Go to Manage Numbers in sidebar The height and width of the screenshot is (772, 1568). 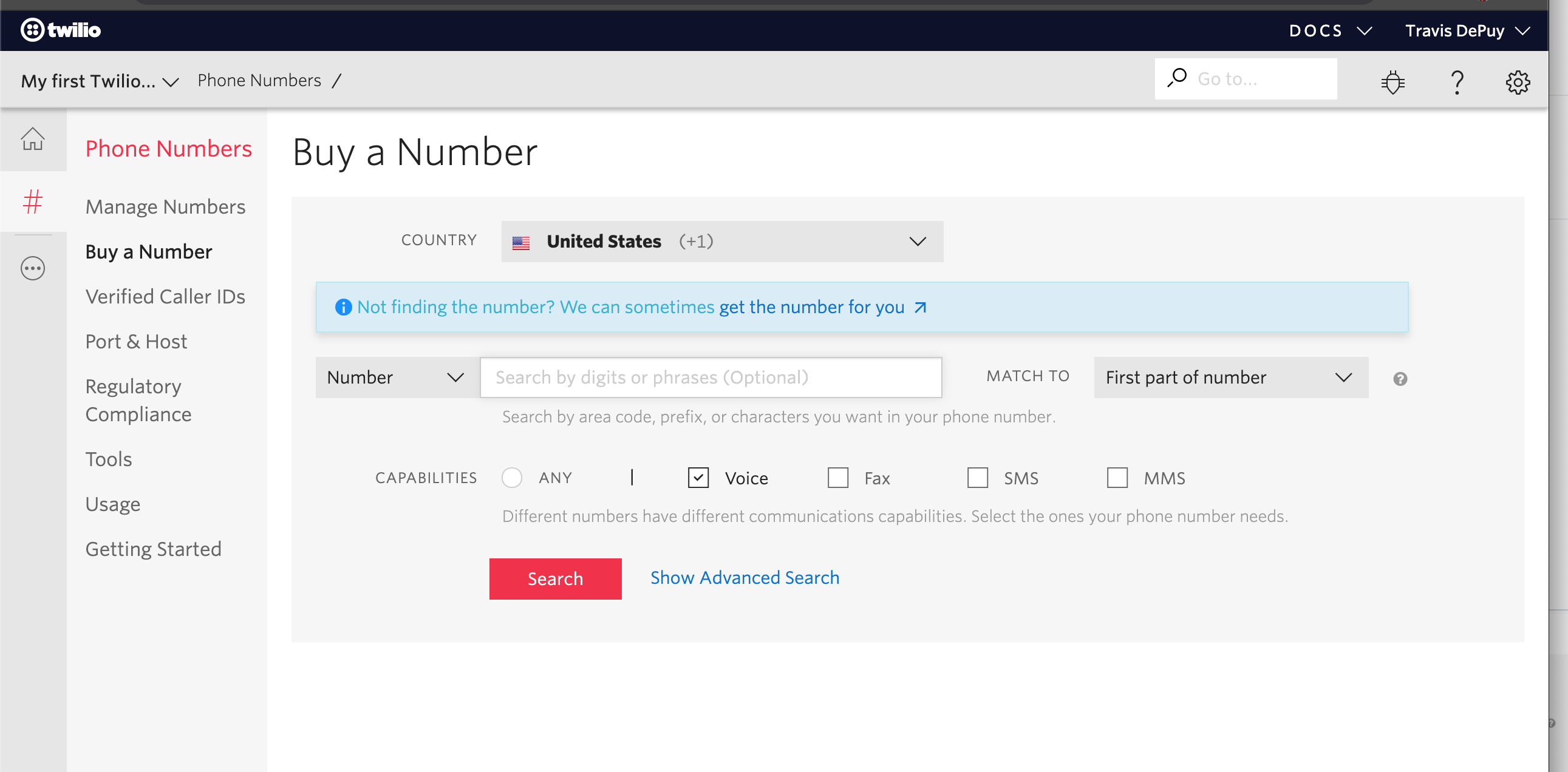click(x=165, y=207)
